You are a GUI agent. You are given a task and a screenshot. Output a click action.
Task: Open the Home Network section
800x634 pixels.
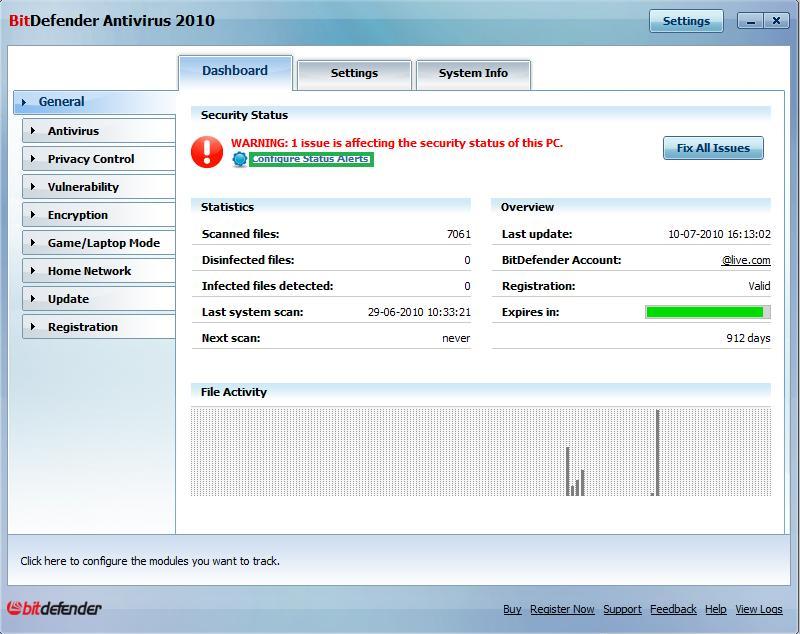click(99, 271)
